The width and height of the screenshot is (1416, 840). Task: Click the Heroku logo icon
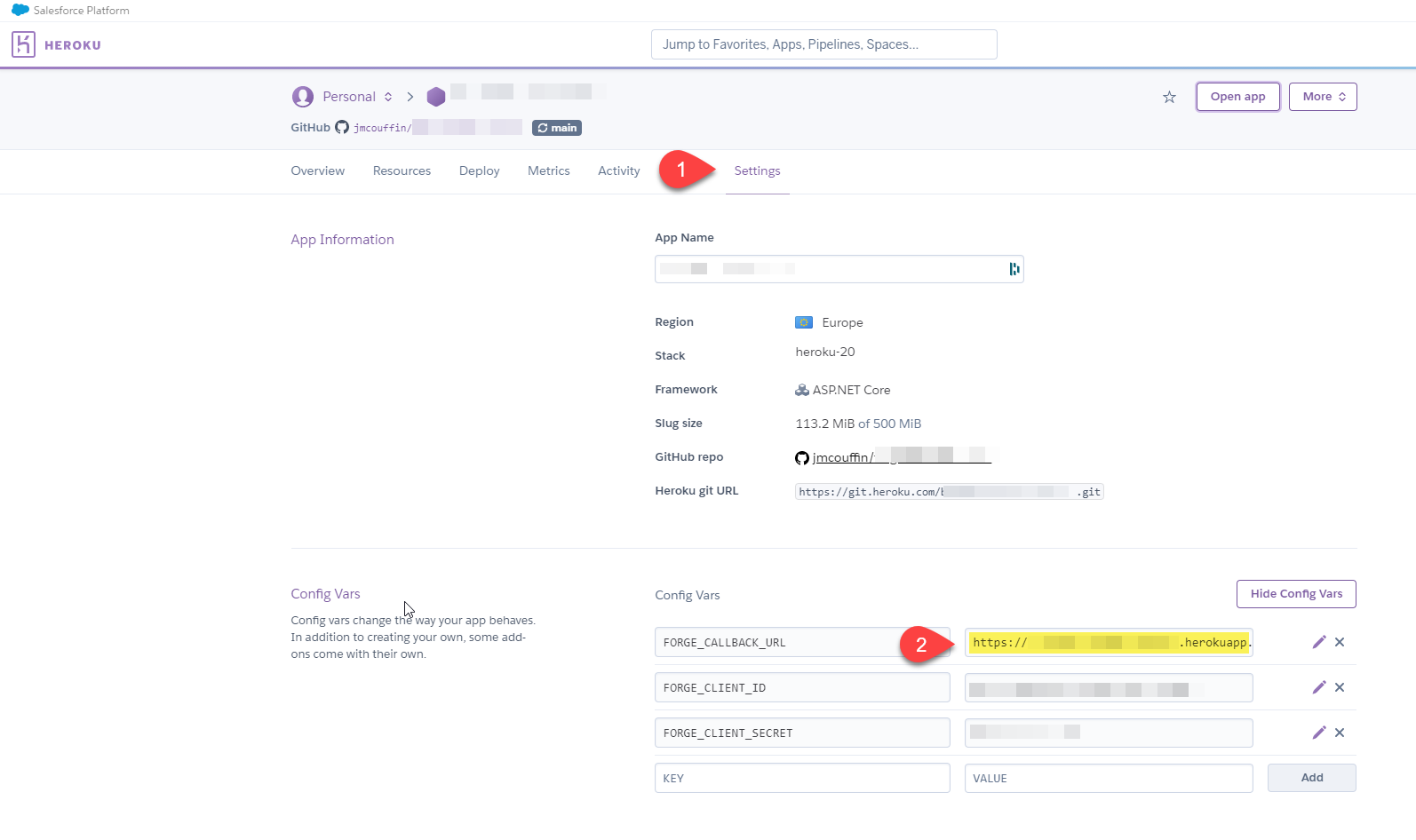click(x=23, y=44)
